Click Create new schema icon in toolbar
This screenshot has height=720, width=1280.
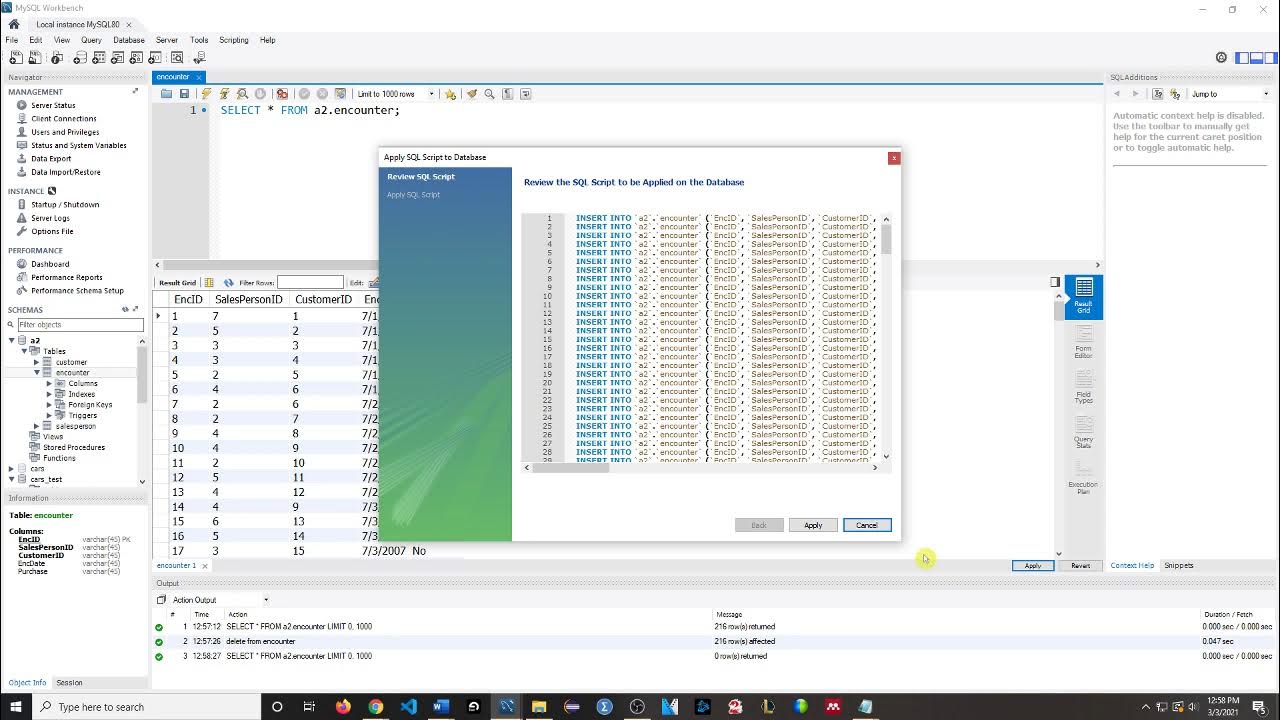(x=78, y=58)
